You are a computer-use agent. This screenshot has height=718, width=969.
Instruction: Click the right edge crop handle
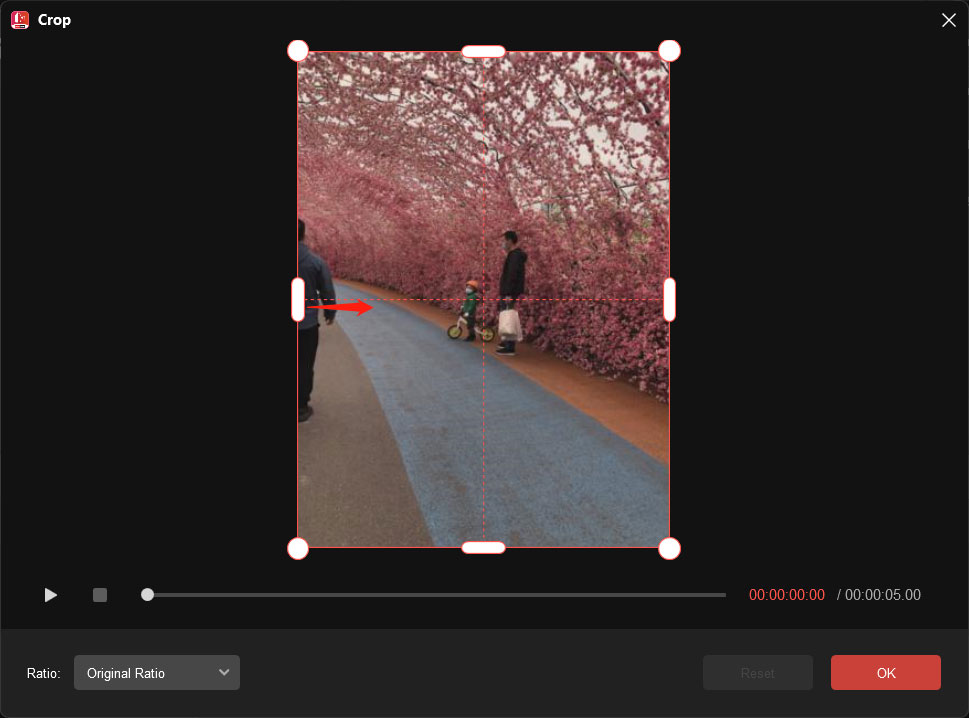pos(669,300)
